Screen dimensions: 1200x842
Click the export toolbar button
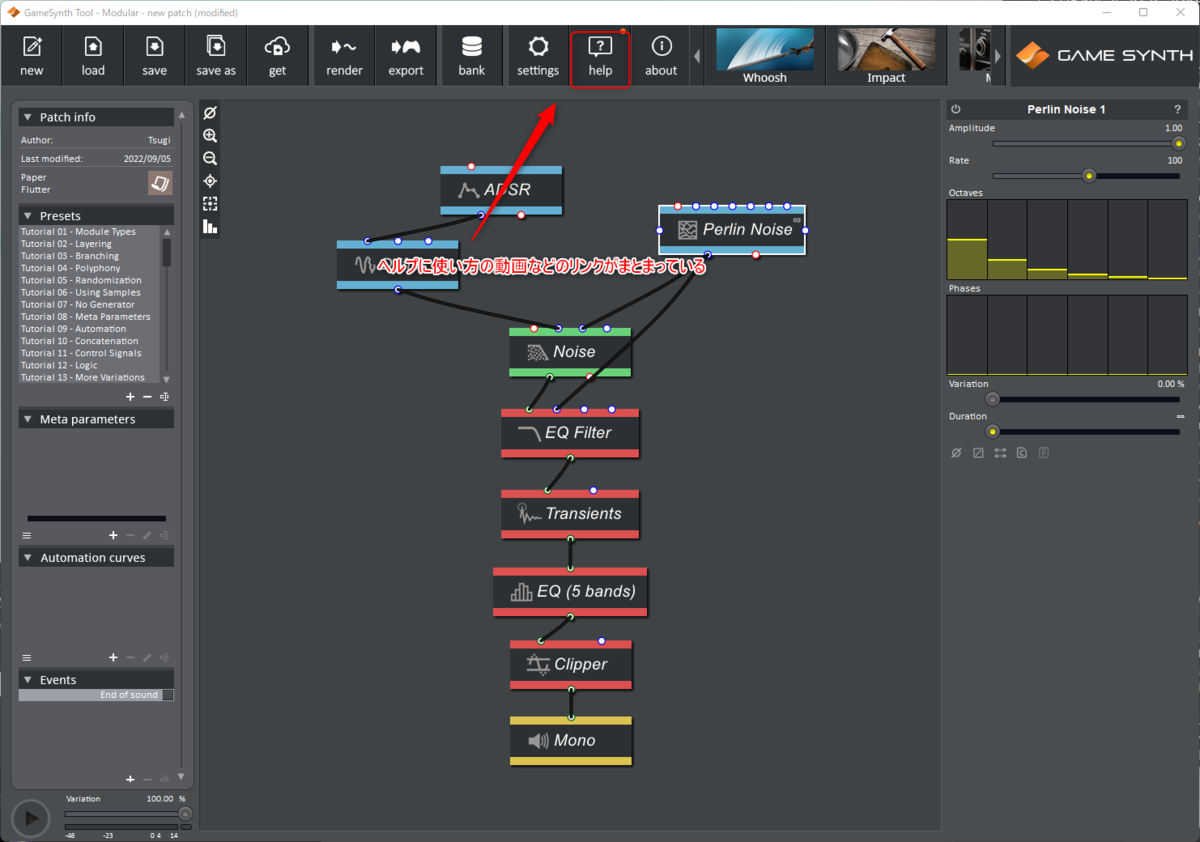point(406,56)
